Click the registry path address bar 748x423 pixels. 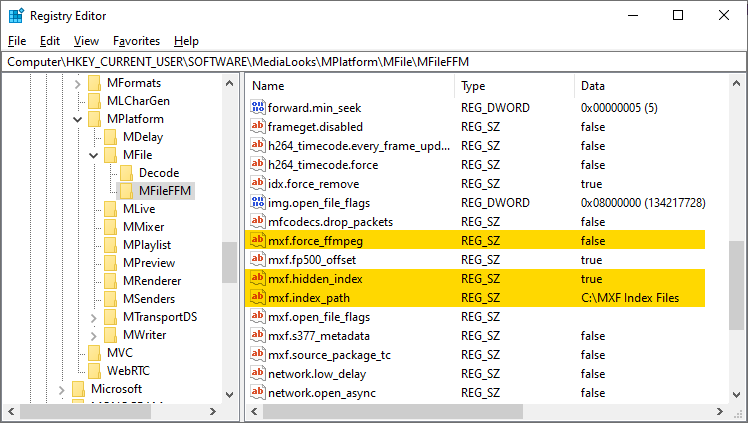(x=374, y=62)
